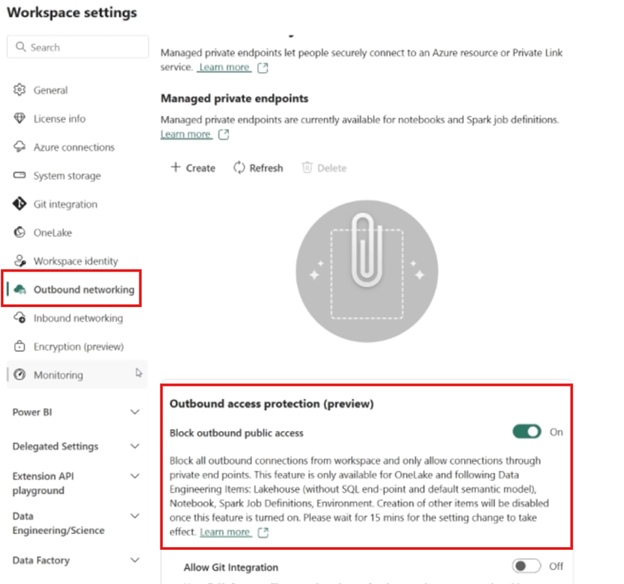Click the Refresh icon for endpoints

tap(240, 168)
